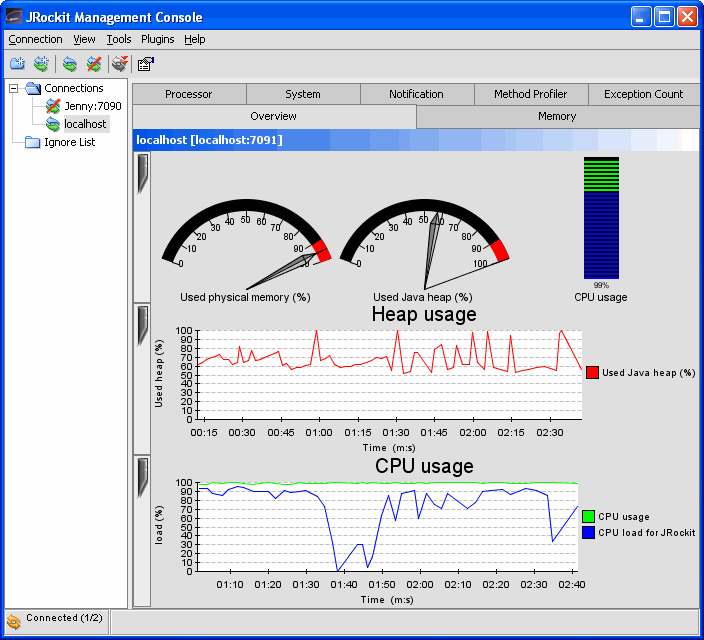Click the New Connection toolbar icon

(x=41, y=64)
